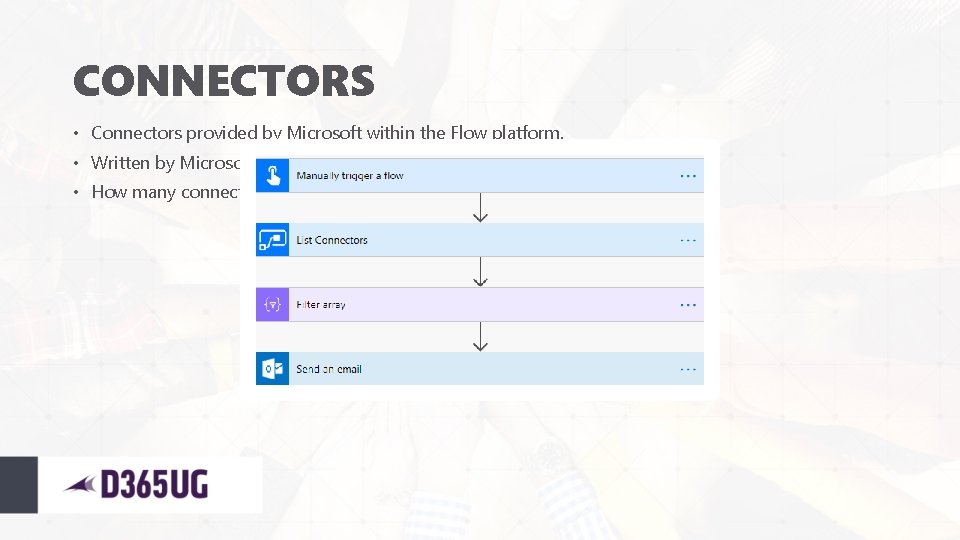This screenshot has width=960, height=540.
Task: Click arrow between List Connectors and Filter array
Action: pos(480,272)
